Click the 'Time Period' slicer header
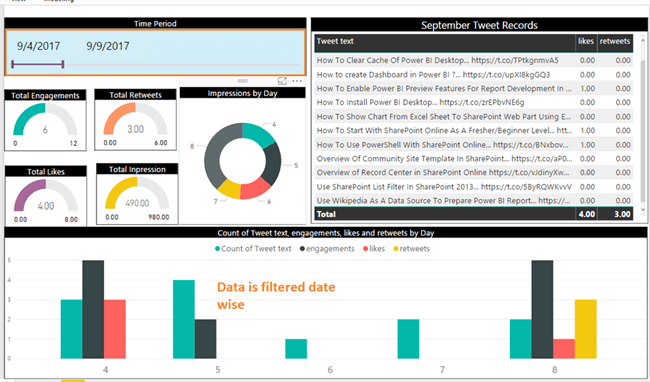The width and height of the screenshot is (650, 382). point(155,24)
